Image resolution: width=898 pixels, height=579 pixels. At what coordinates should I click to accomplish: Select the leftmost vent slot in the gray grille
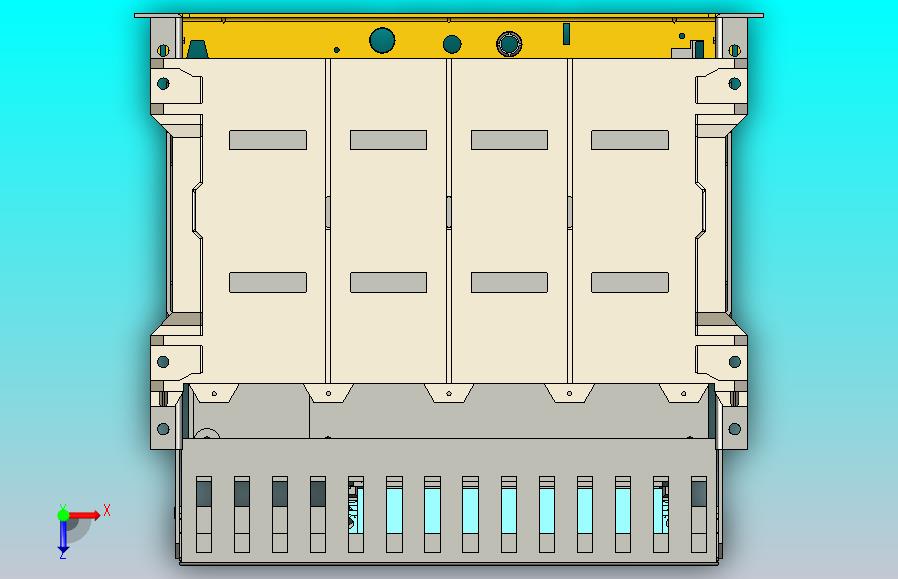204,514
